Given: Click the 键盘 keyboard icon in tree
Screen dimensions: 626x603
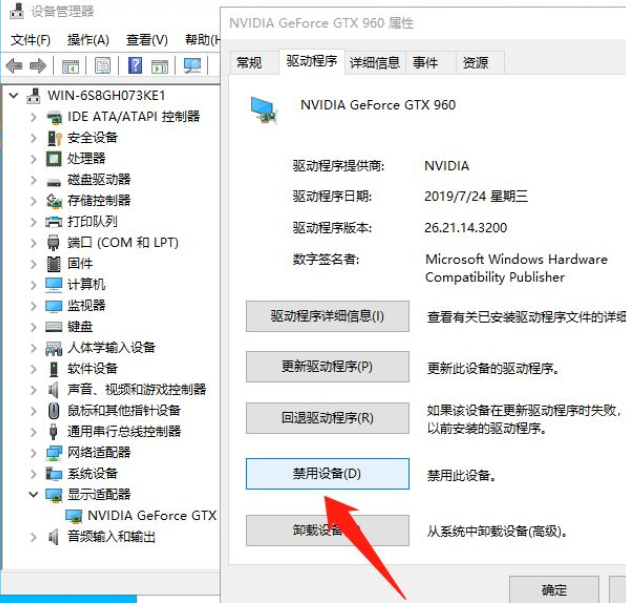Looking at the screenshot, I should 53,327.
